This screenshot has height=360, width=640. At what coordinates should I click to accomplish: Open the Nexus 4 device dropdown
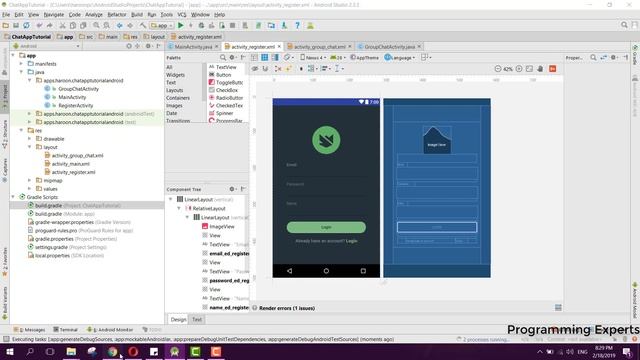313,58
